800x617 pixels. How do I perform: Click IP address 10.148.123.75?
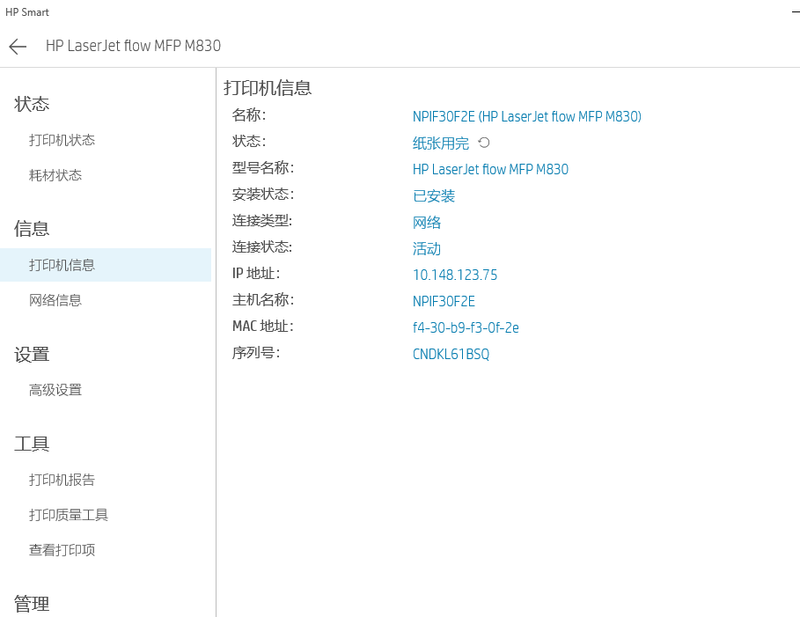pyautogui.click(x=455, y=275)
